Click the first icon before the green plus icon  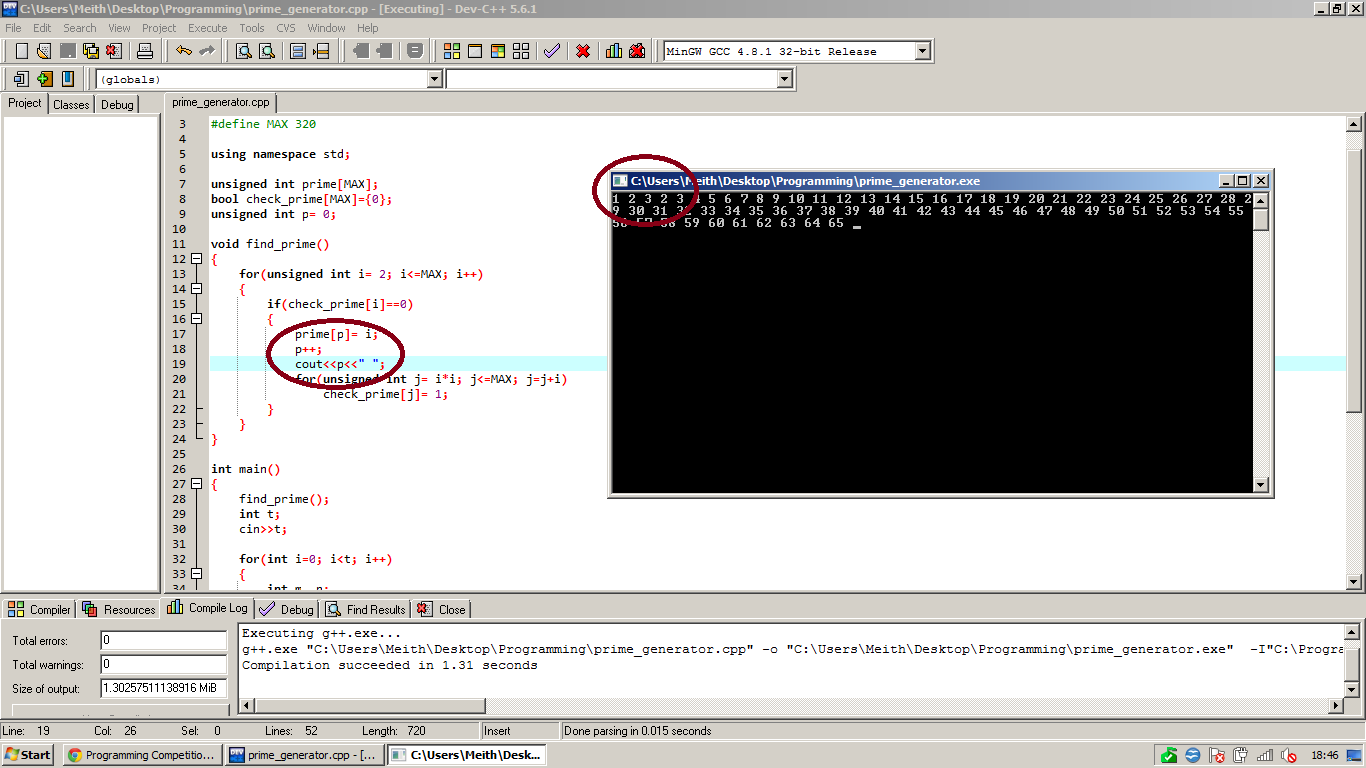(21, 79)
